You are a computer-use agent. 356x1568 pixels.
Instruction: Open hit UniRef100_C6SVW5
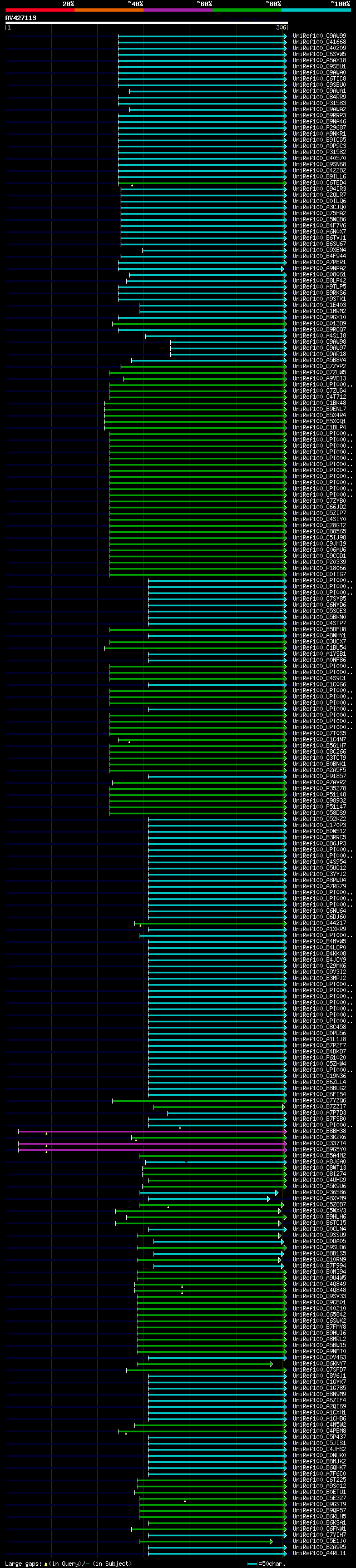(319, 54)
